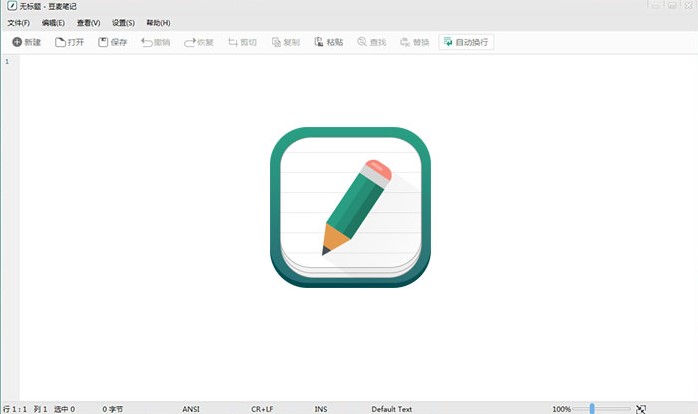This screenshot has width=698, height=414.
Task: Redo with the 恢复 toolbar button
Action: click(199, 42)
